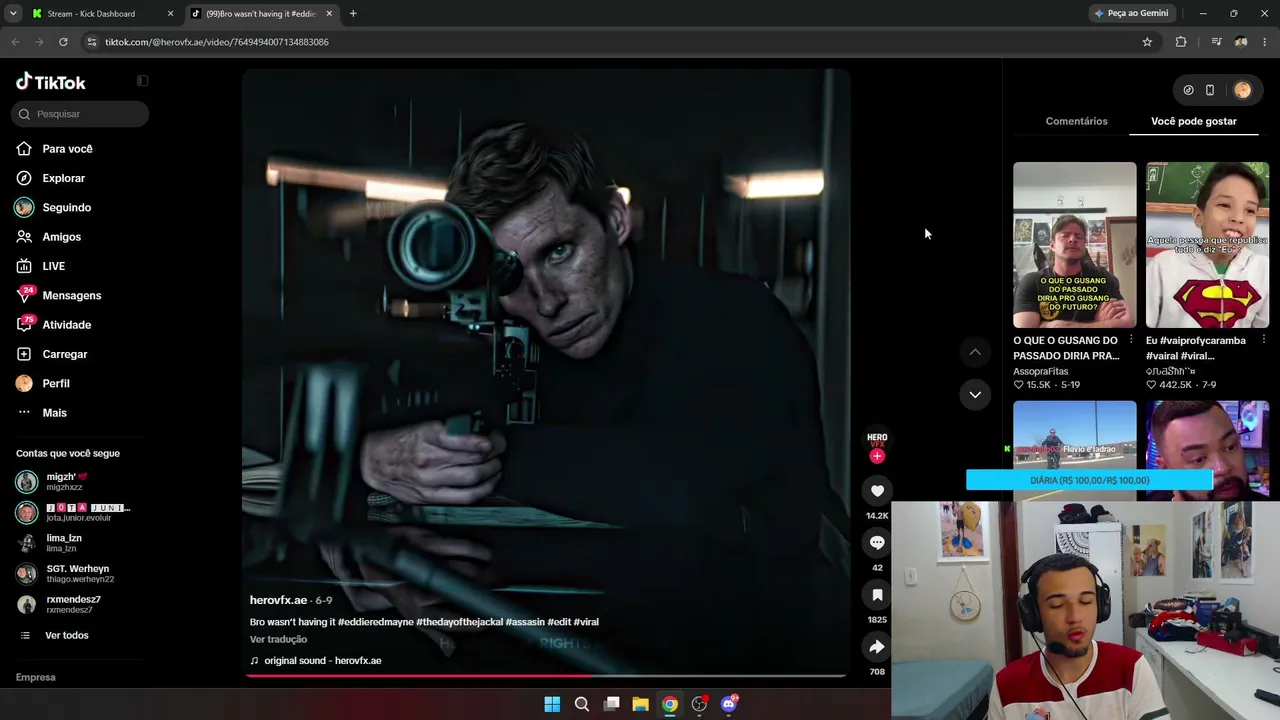Image resolution: width=1280 pixels, height=720 pixels.
Task: Open Mensagens inbox
Action: coord(71,295)
